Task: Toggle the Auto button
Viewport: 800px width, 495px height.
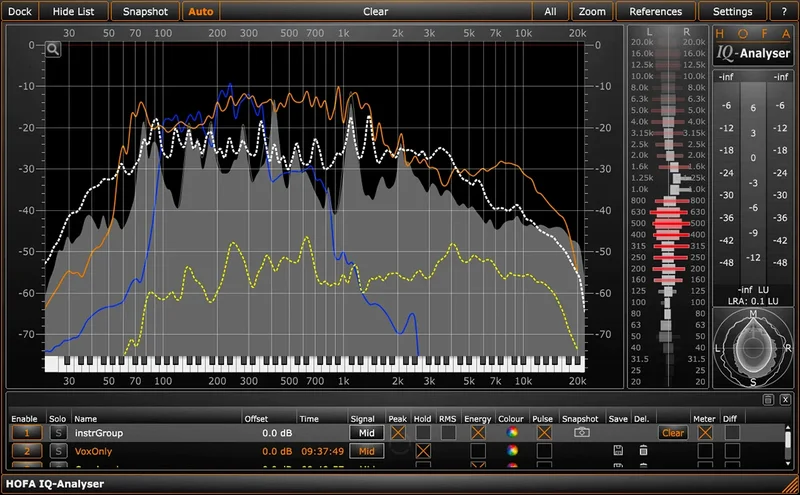Action: pos(201,11)
